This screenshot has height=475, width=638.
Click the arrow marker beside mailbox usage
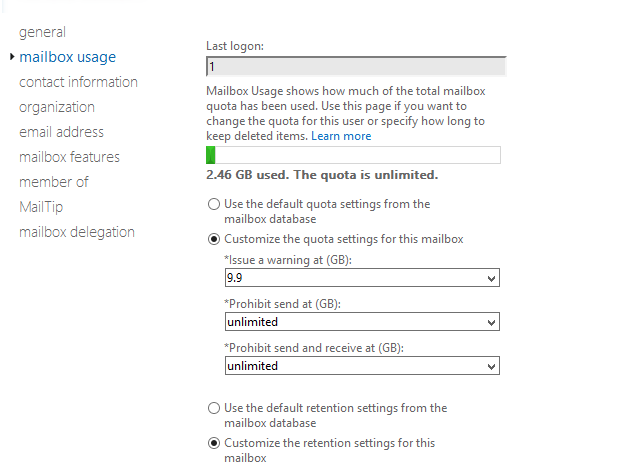pos(11,57)
